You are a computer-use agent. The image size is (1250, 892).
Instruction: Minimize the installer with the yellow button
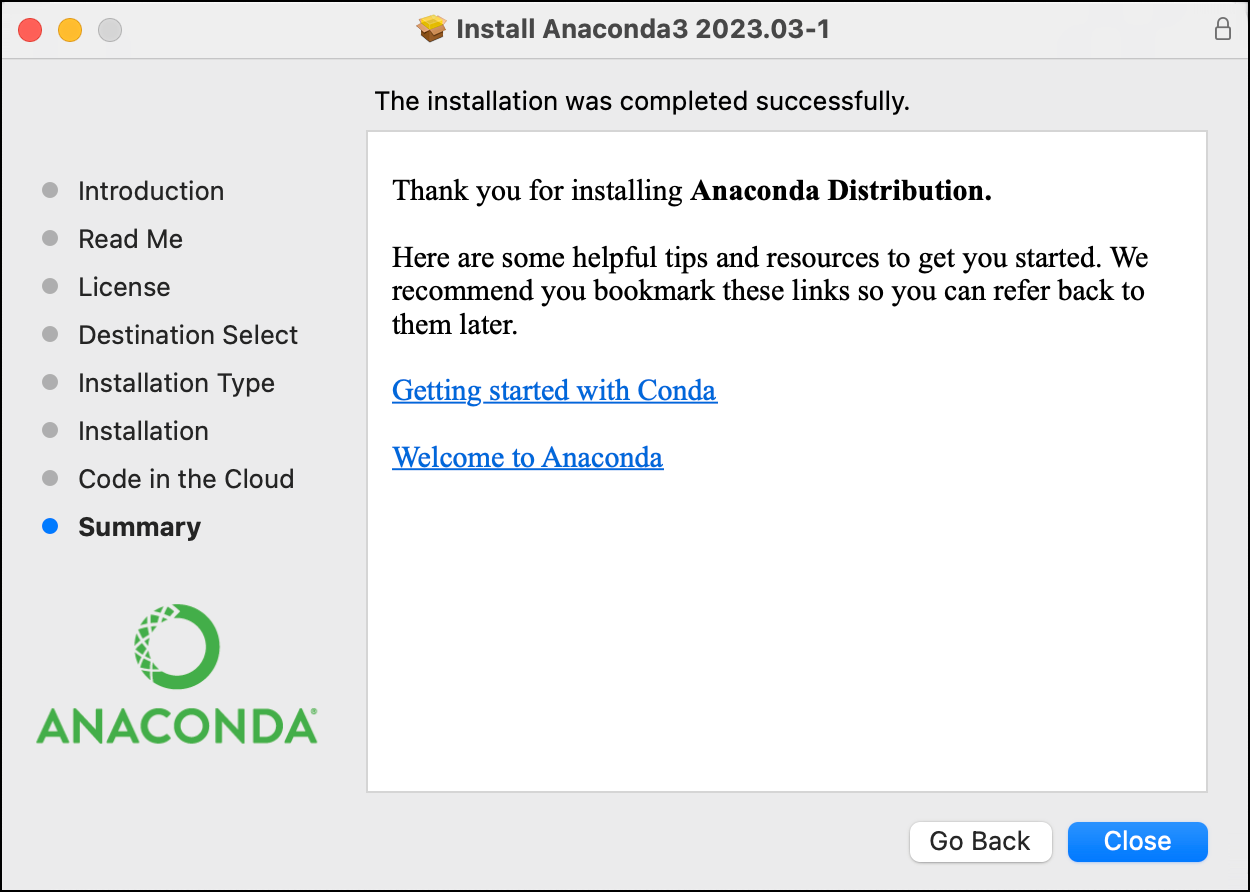(70, 30)
